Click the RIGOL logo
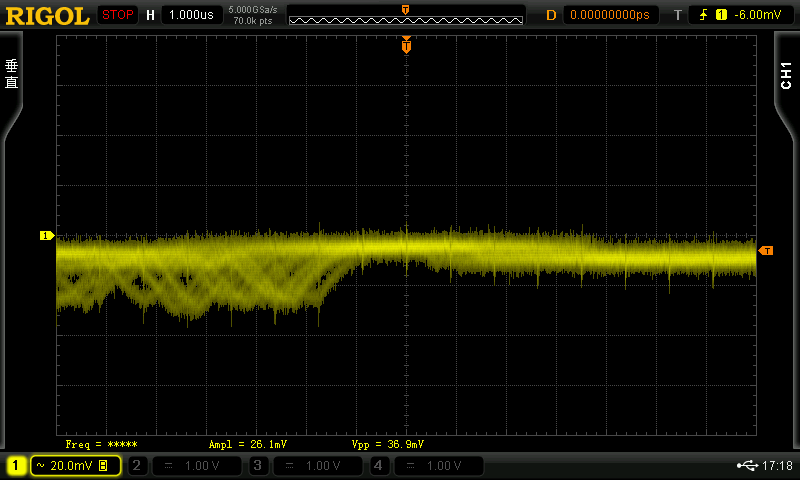The image size is (800, 480). (x=47, y=16)
